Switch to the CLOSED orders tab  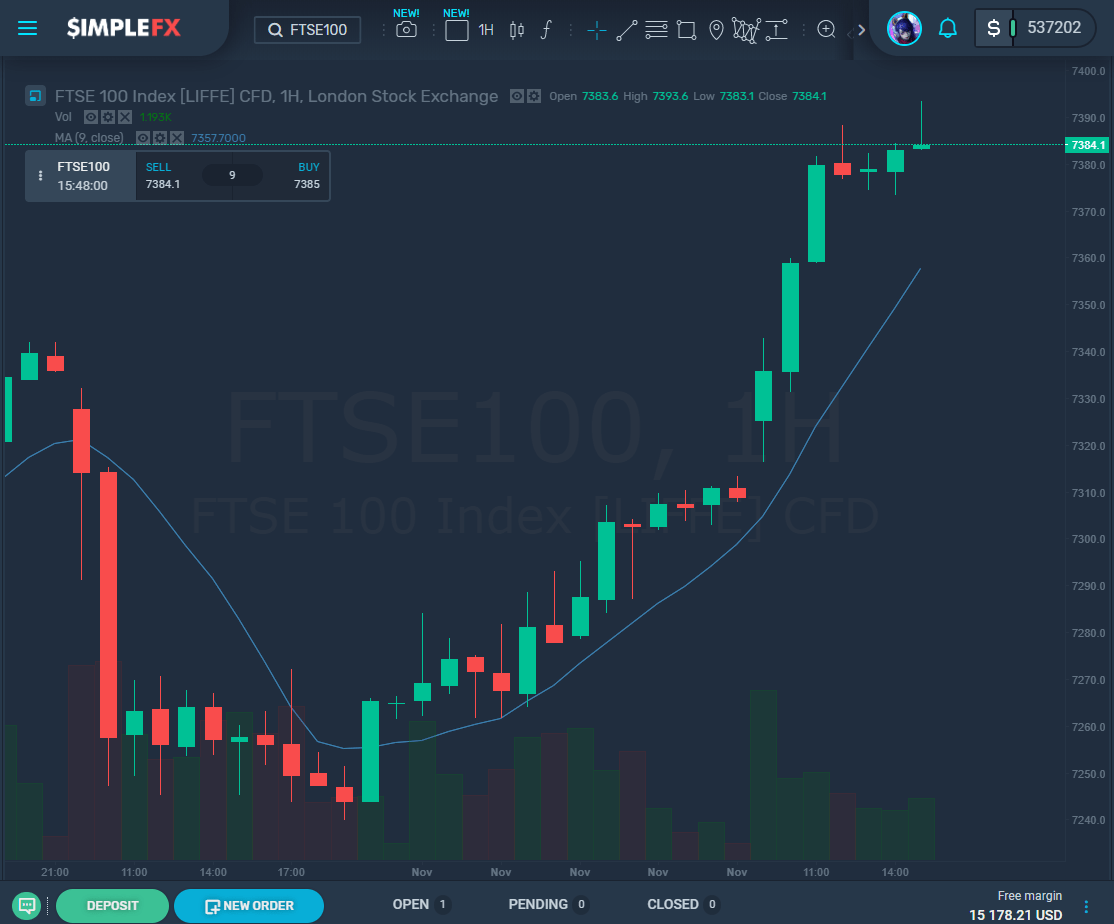tap(682, 904)
